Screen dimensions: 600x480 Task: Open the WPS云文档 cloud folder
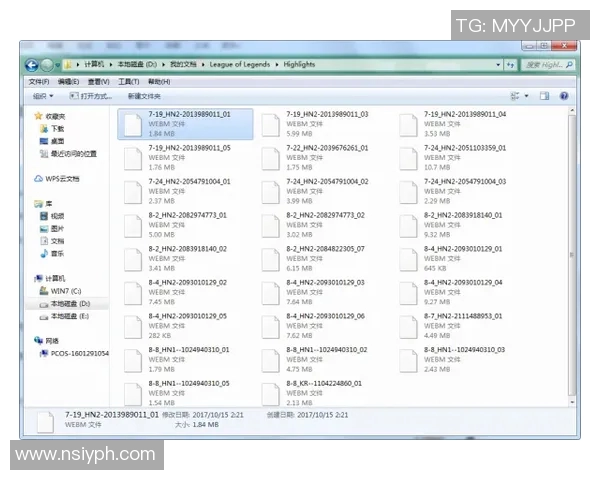61,179
